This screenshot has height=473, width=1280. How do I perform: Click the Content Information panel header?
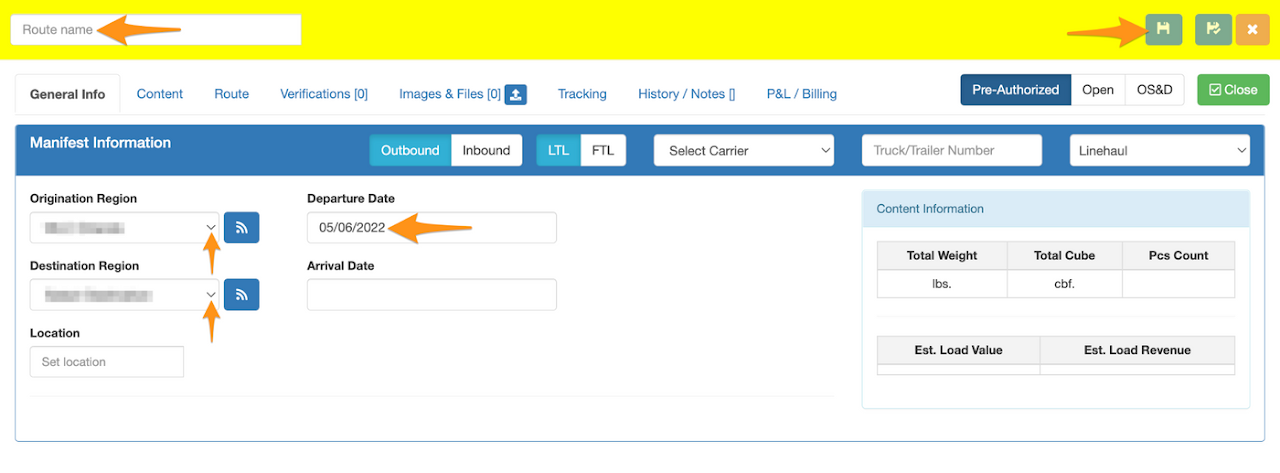pos(1056,209)
